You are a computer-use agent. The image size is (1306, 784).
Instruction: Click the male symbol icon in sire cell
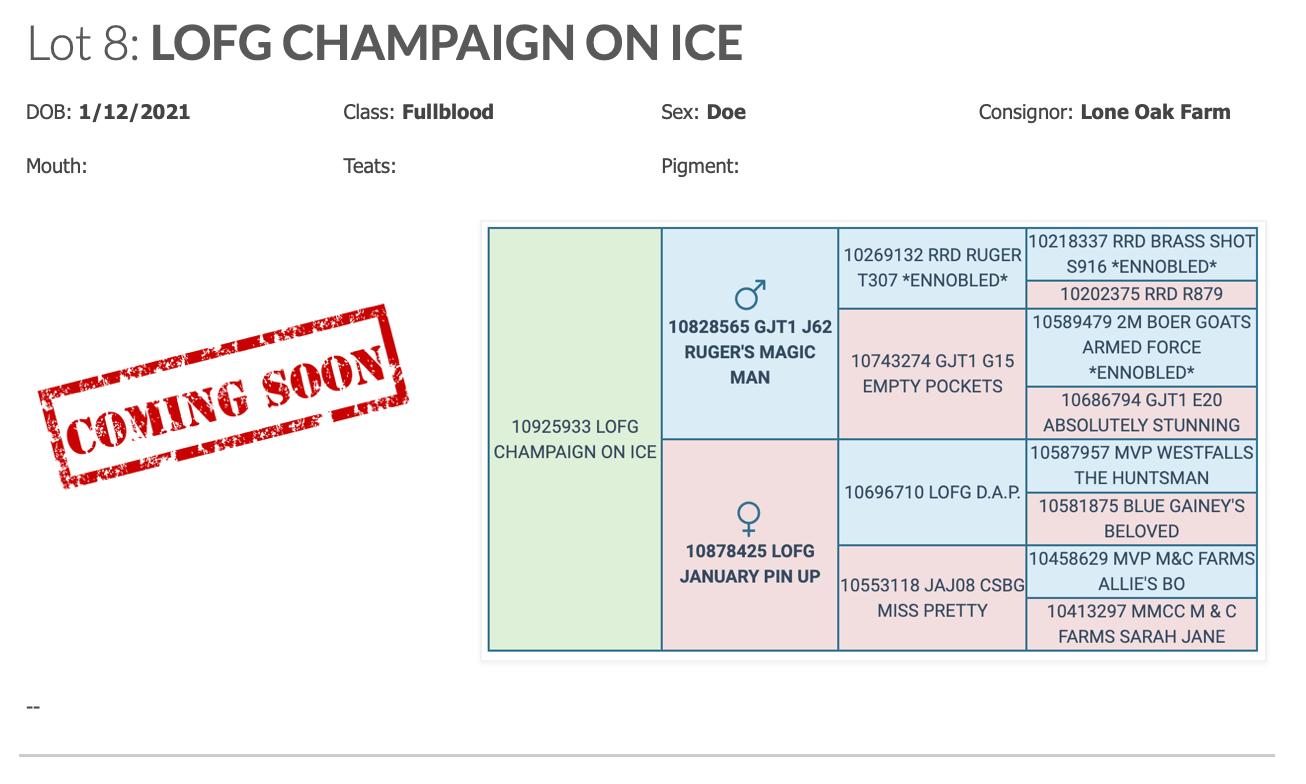750,295
